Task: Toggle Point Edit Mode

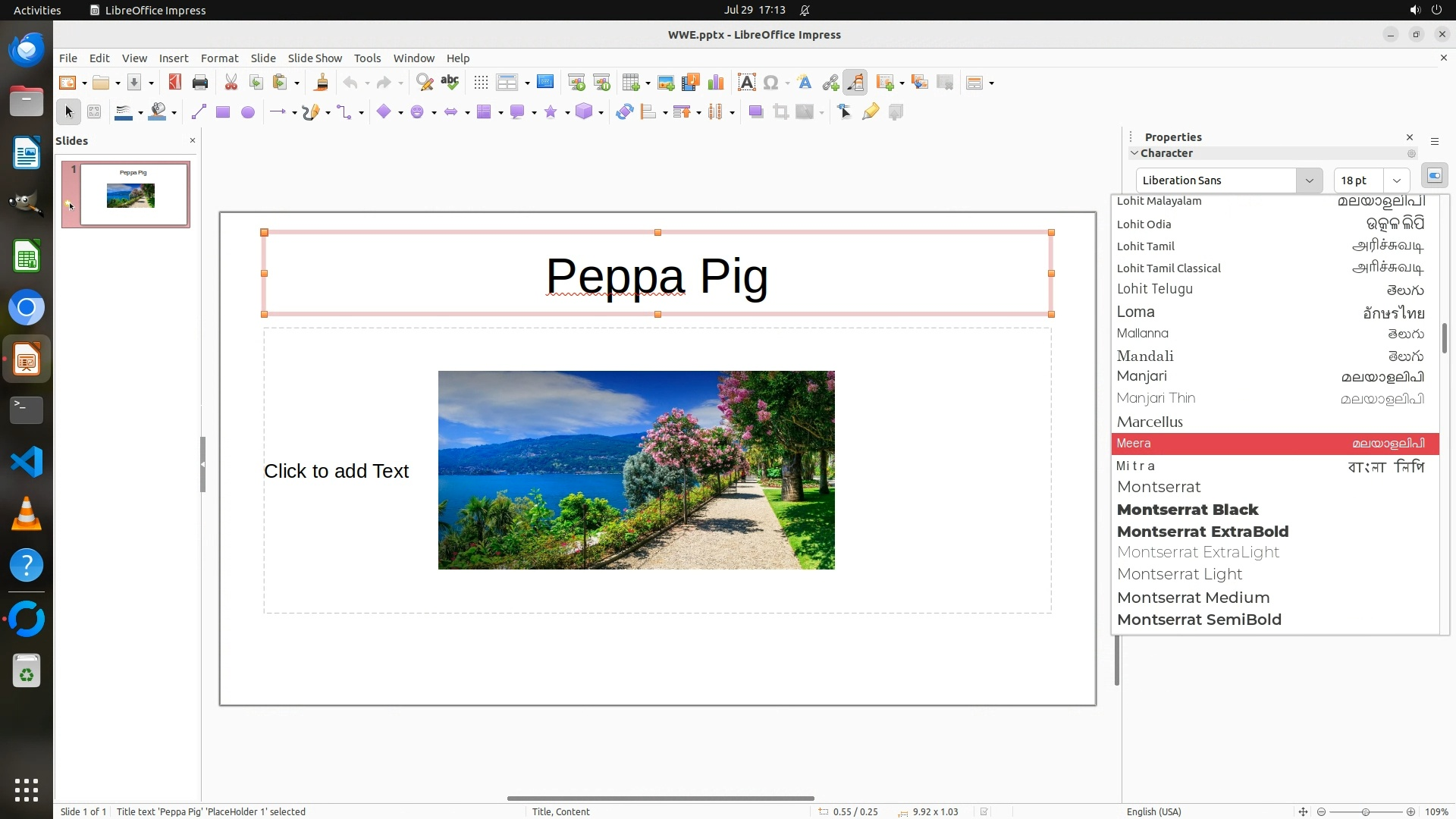Action: click(845, 112)
